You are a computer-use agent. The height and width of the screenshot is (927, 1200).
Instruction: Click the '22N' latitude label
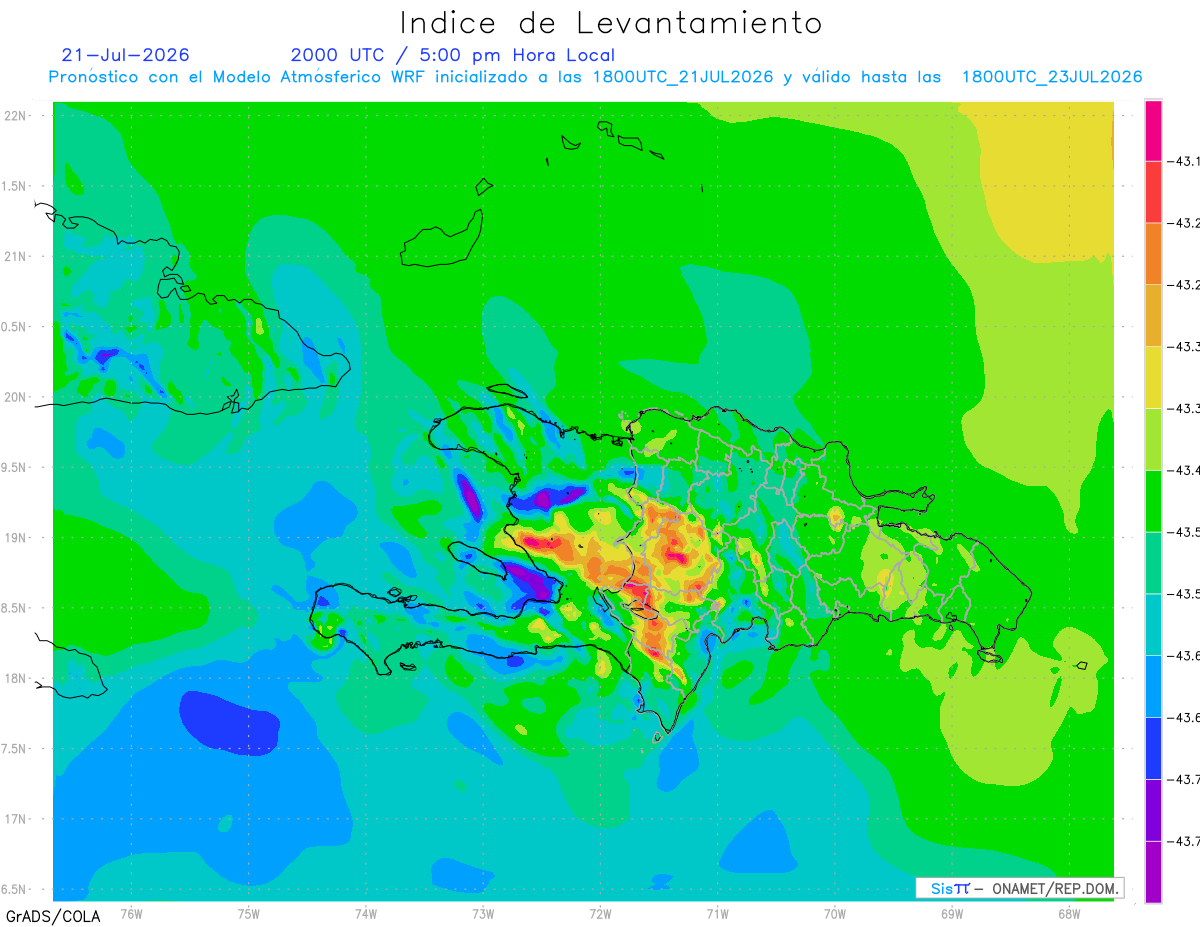pyautogui.click(x=17, y=116)
